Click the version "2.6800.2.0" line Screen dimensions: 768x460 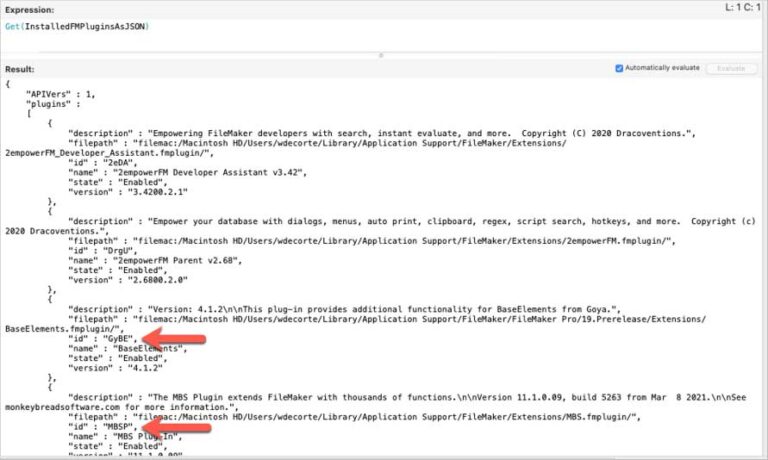click(128, 280)
